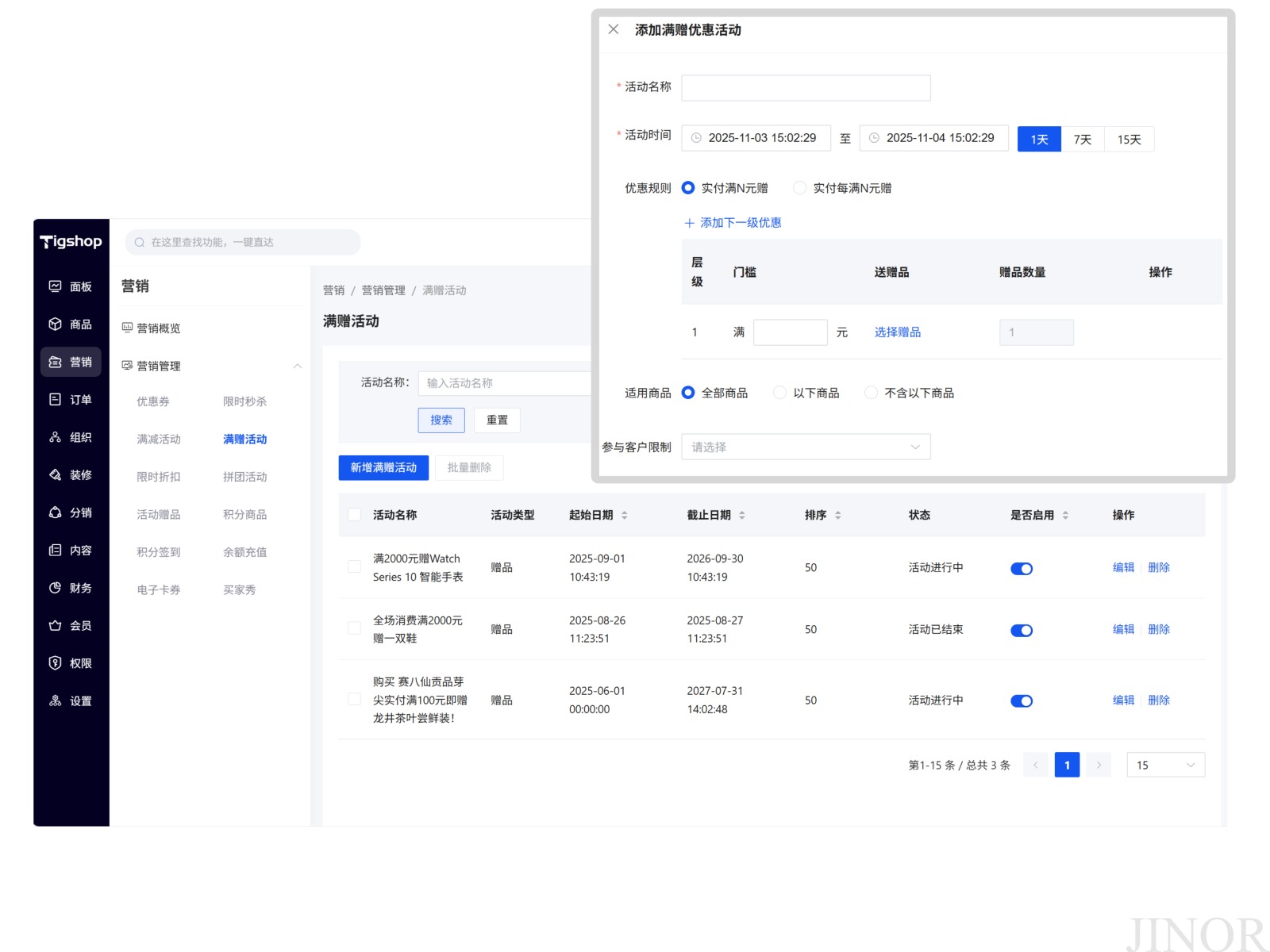
Task: Open the 组织 organization sidebar icon
Action: point(55,437)
